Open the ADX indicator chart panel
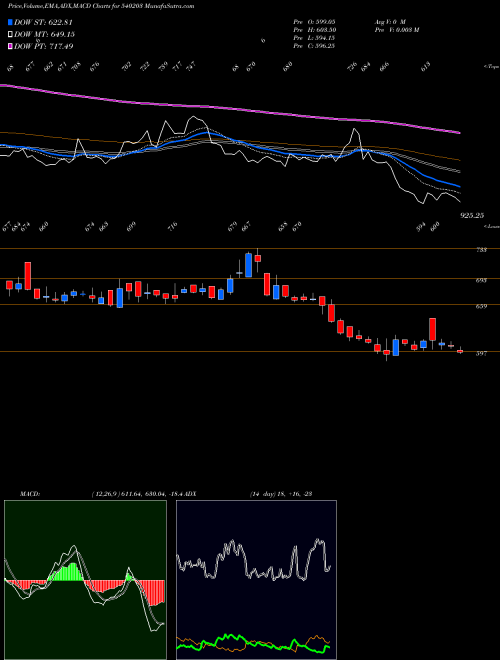The width and height of the screenshot is (500, 660). click(256, 580)
